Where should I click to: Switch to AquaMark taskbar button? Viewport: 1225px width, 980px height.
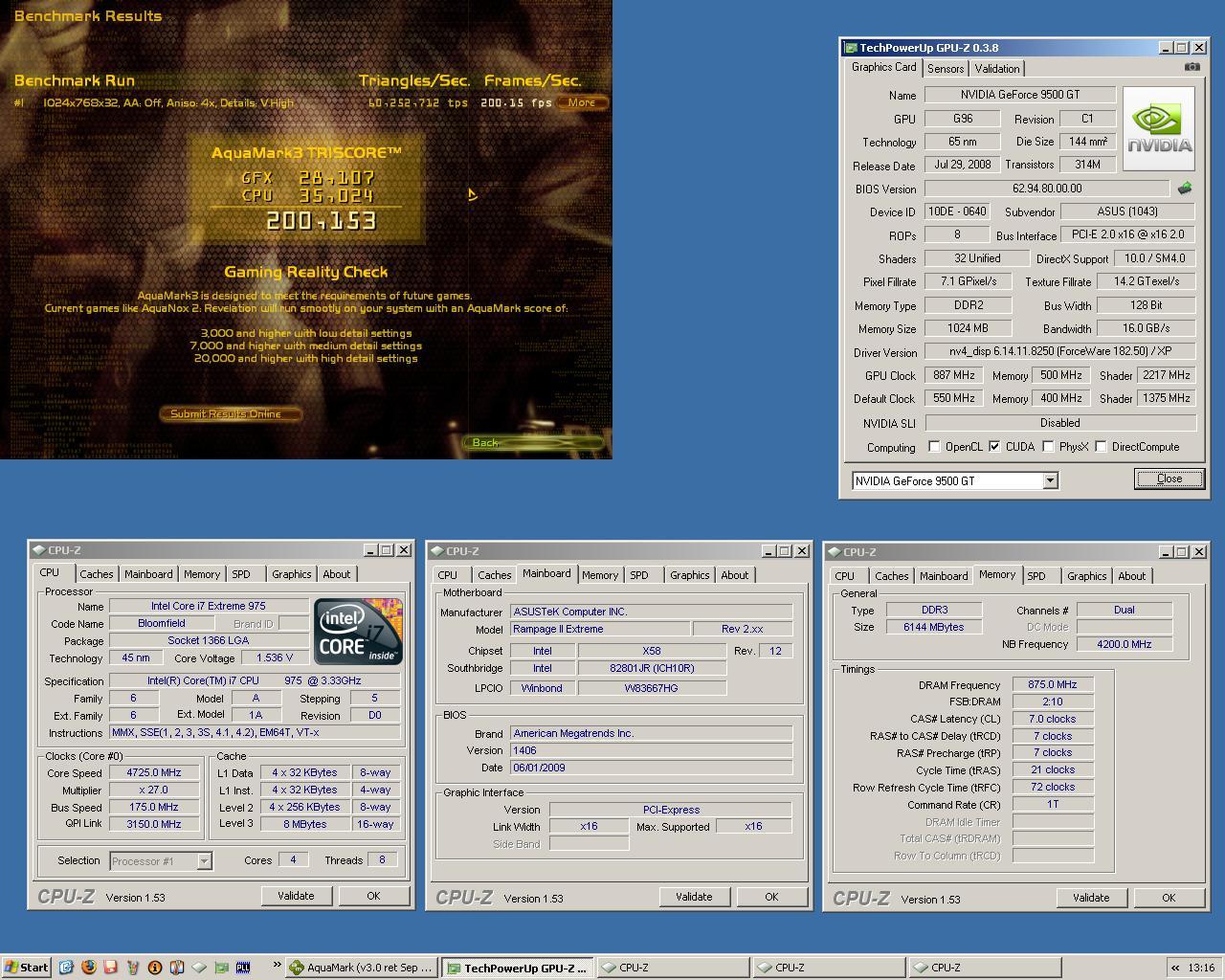click(x=363, y=968)
